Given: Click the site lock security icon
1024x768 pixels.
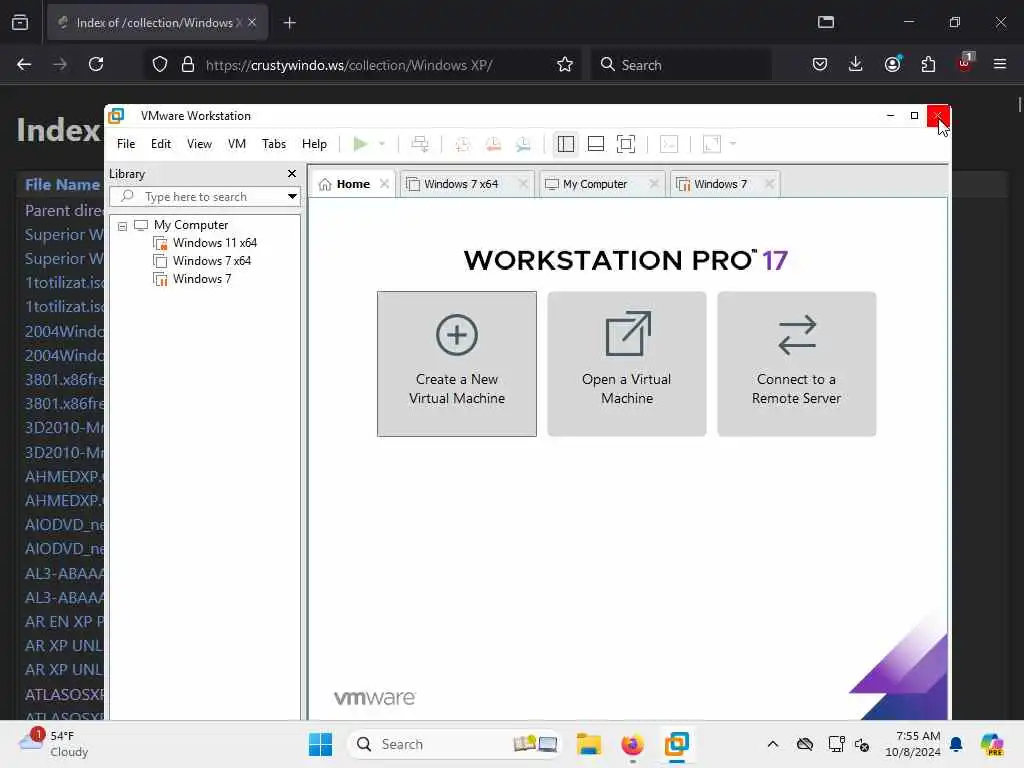Looking at the screenshot, I should 188,64.
